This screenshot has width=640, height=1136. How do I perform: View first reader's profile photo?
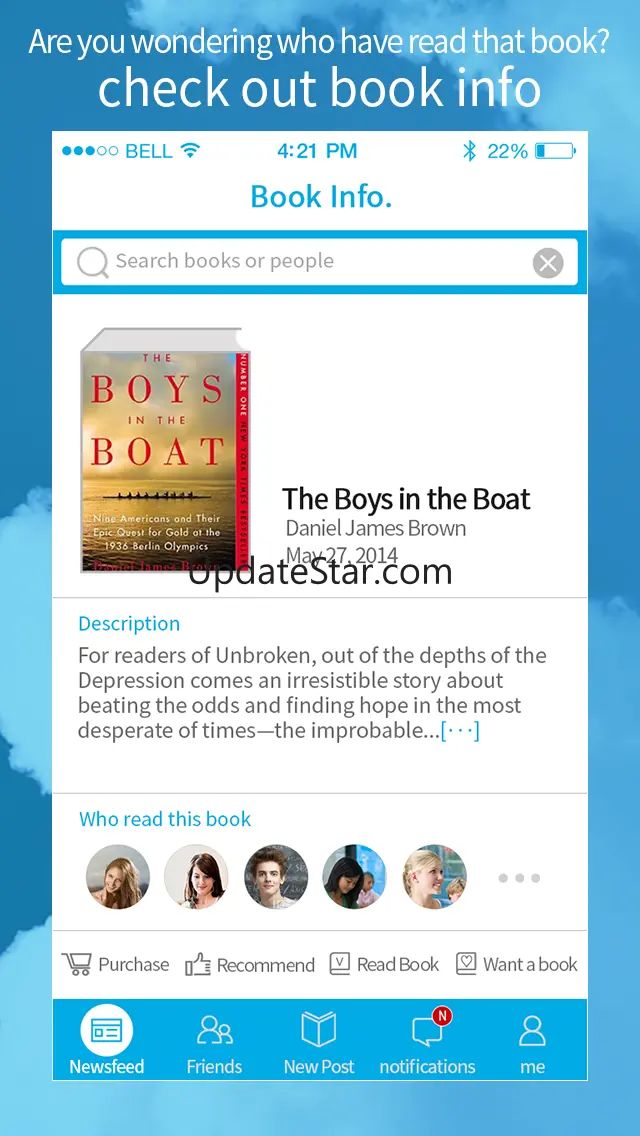(x=118, y=877)
